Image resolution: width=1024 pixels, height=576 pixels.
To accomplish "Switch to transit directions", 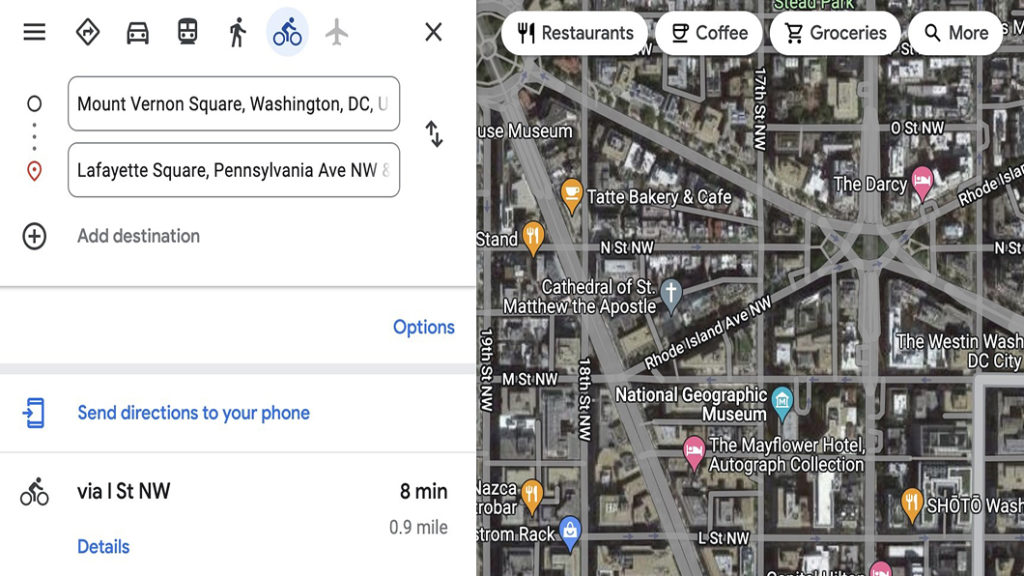I will [187, 32].
